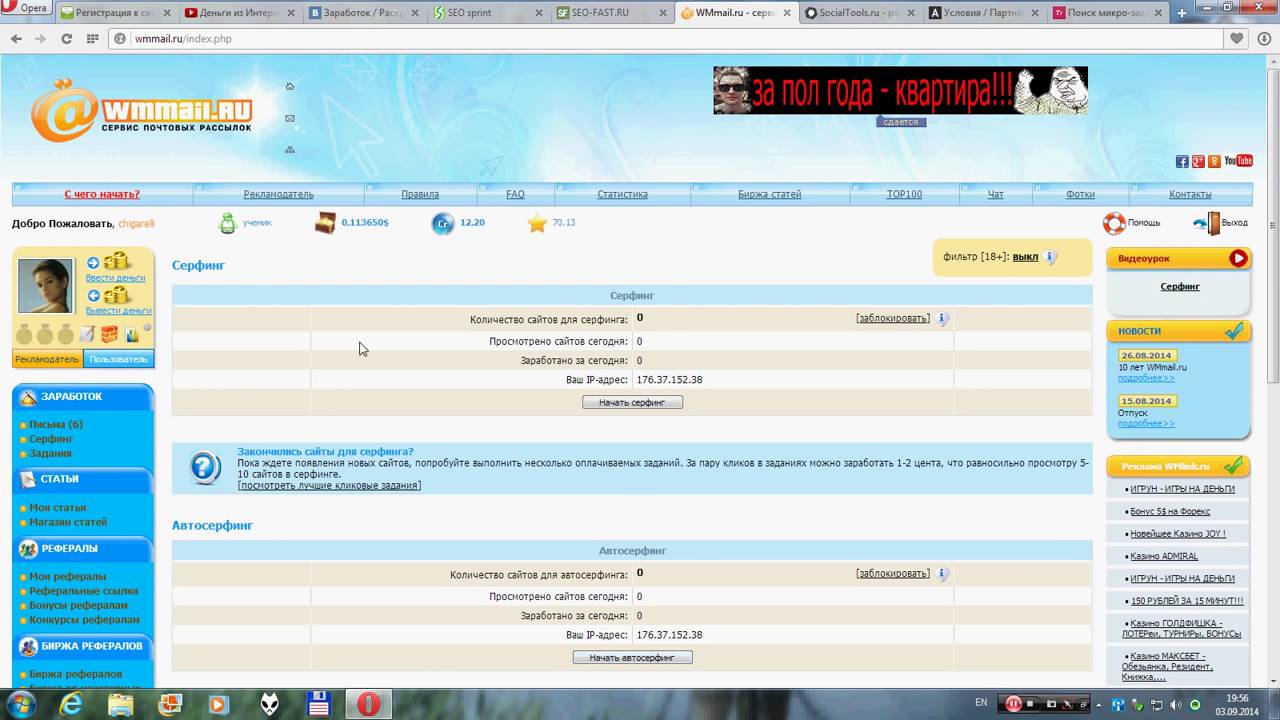Screen dimensions: 1280x720
Task: Click the за пол года квартира banner
Action: click(900, 91)
